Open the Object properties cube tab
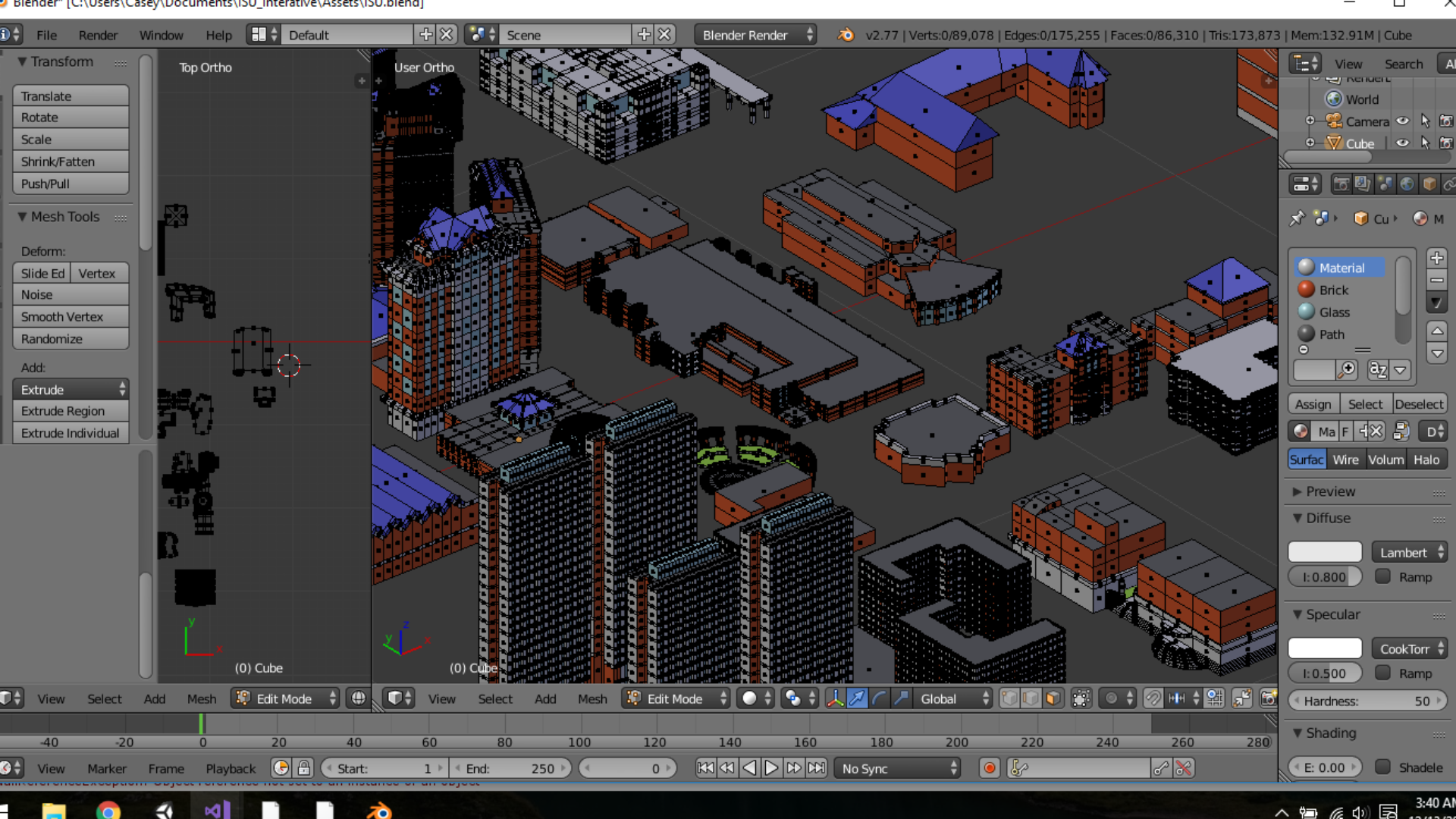This screenshot has width=1456, height=819. coord(1429,184)
